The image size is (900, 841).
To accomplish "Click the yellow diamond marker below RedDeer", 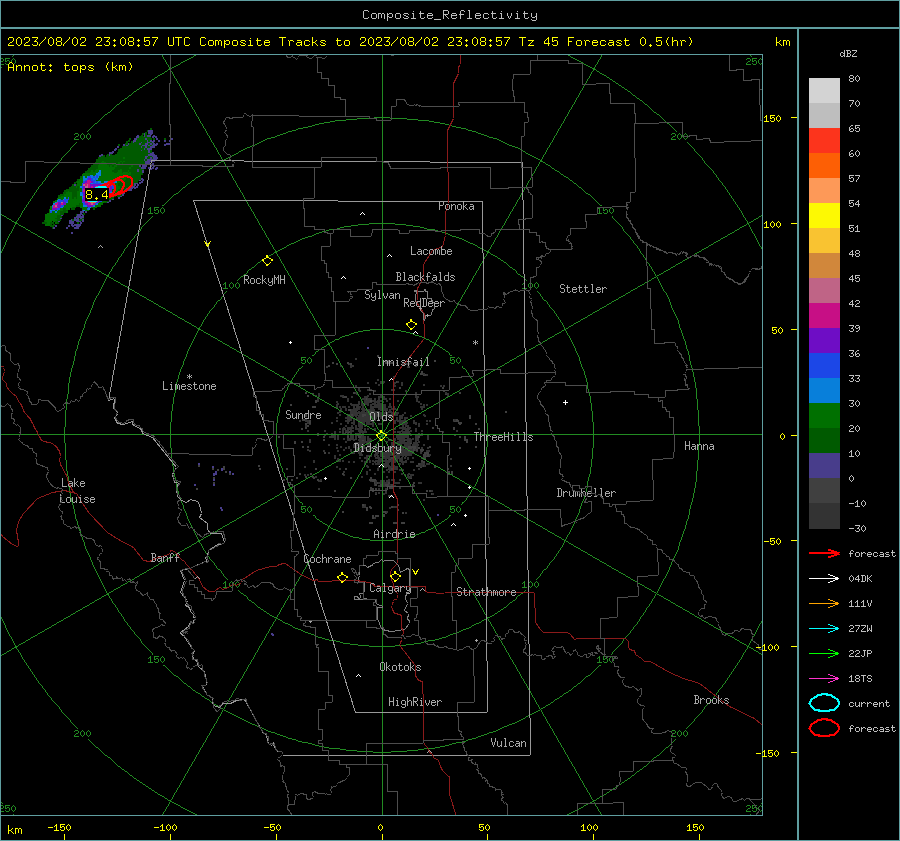I will [x=411, y=325].
